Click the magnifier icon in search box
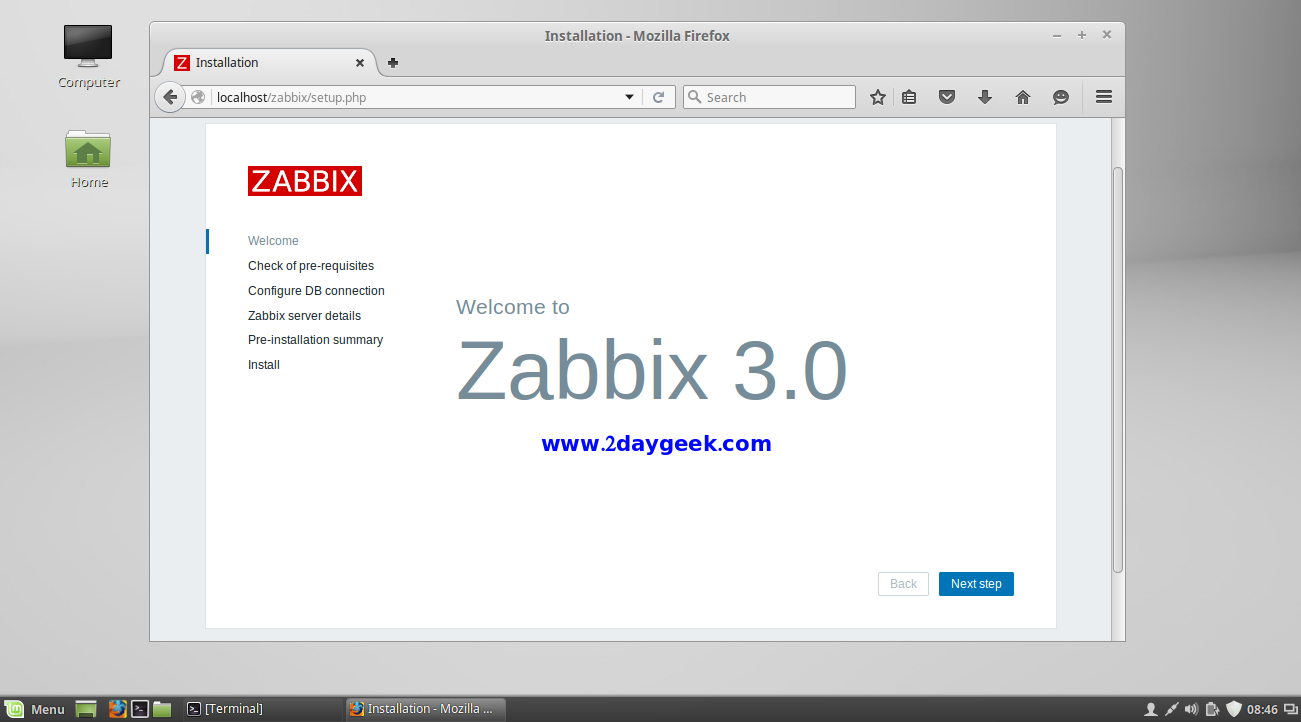This screenshot has height=722, width=1301. [x=694, y=97]
